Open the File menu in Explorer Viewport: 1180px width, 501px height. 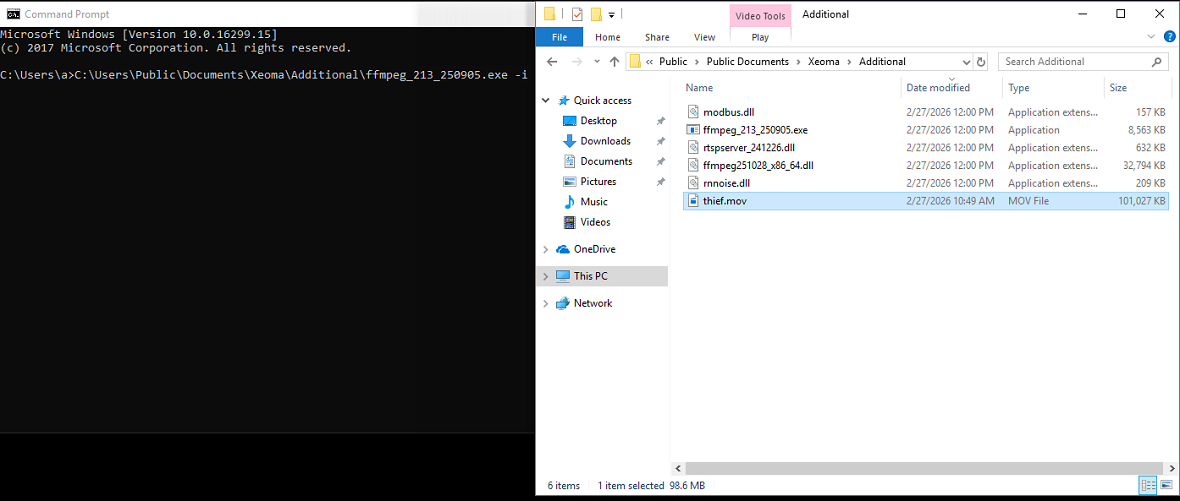pyautogui.click(x=559, y=37)
